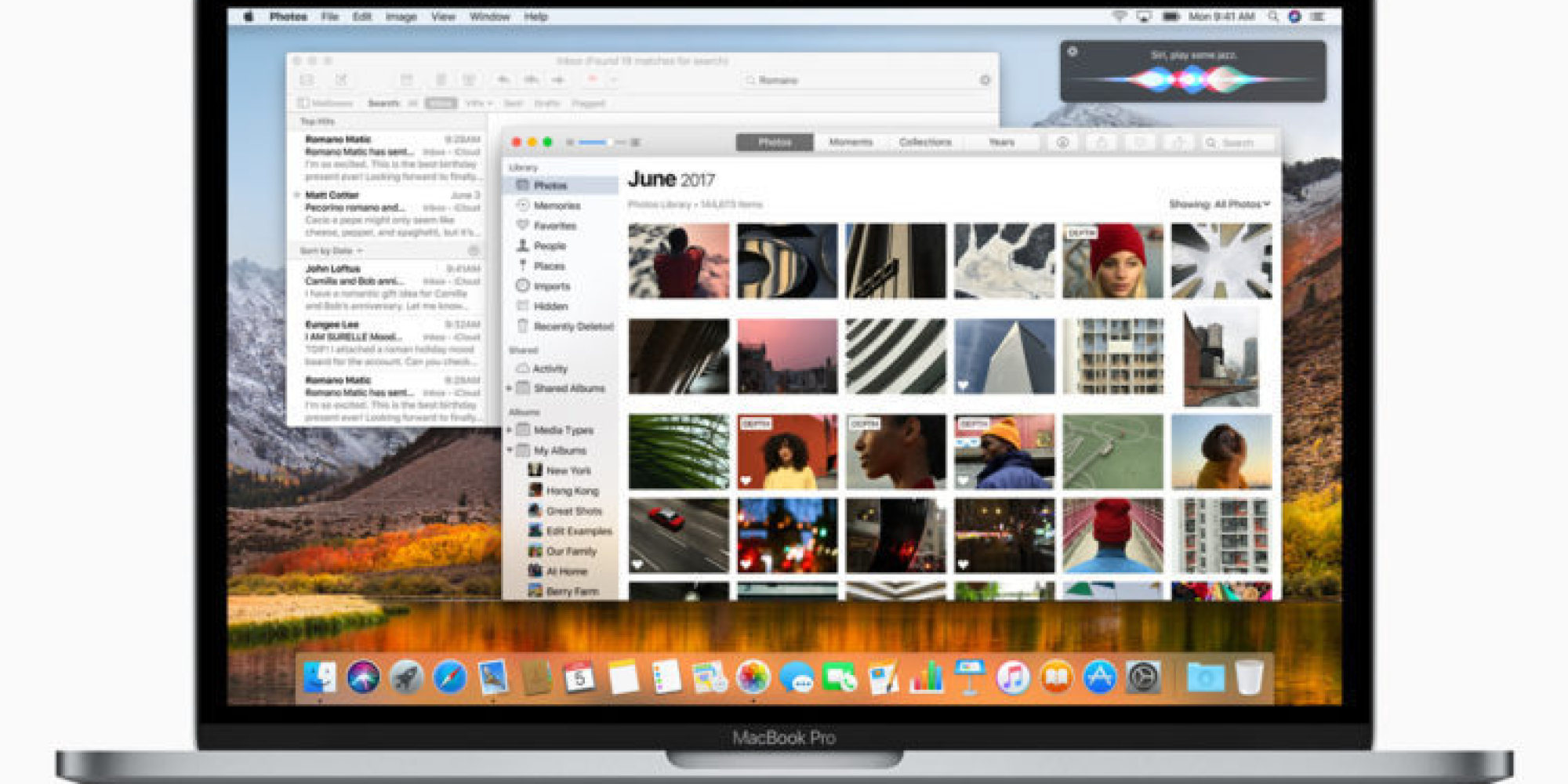This screenshot has height=784, width=1568.
Task: Click Siri settings gear in Siri panel
Action: (x=1073, y=52)
